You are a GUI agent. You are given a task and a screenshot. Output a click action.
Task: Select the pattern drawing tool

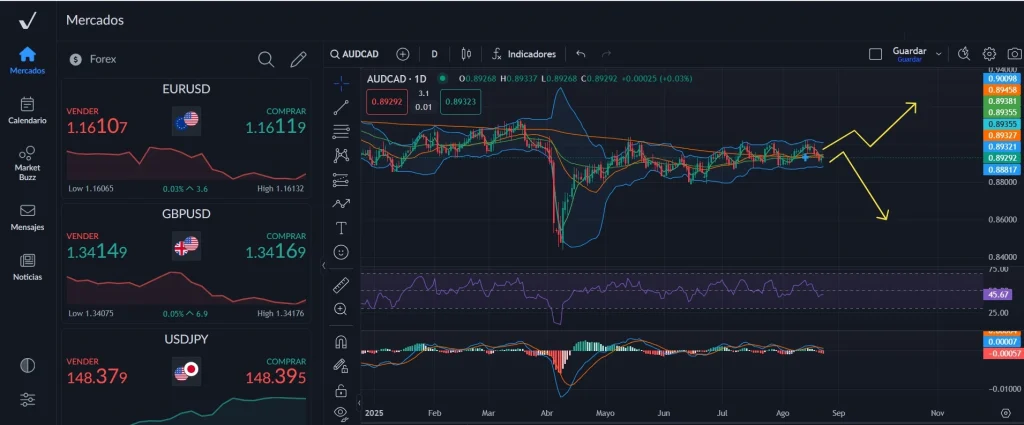click(x=341, y=155)
